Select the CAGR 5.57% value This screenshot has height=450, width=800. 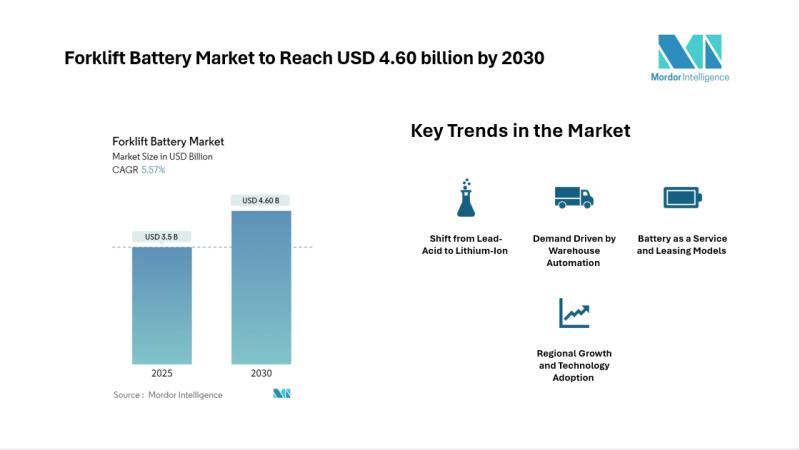[x=153, y=170]
